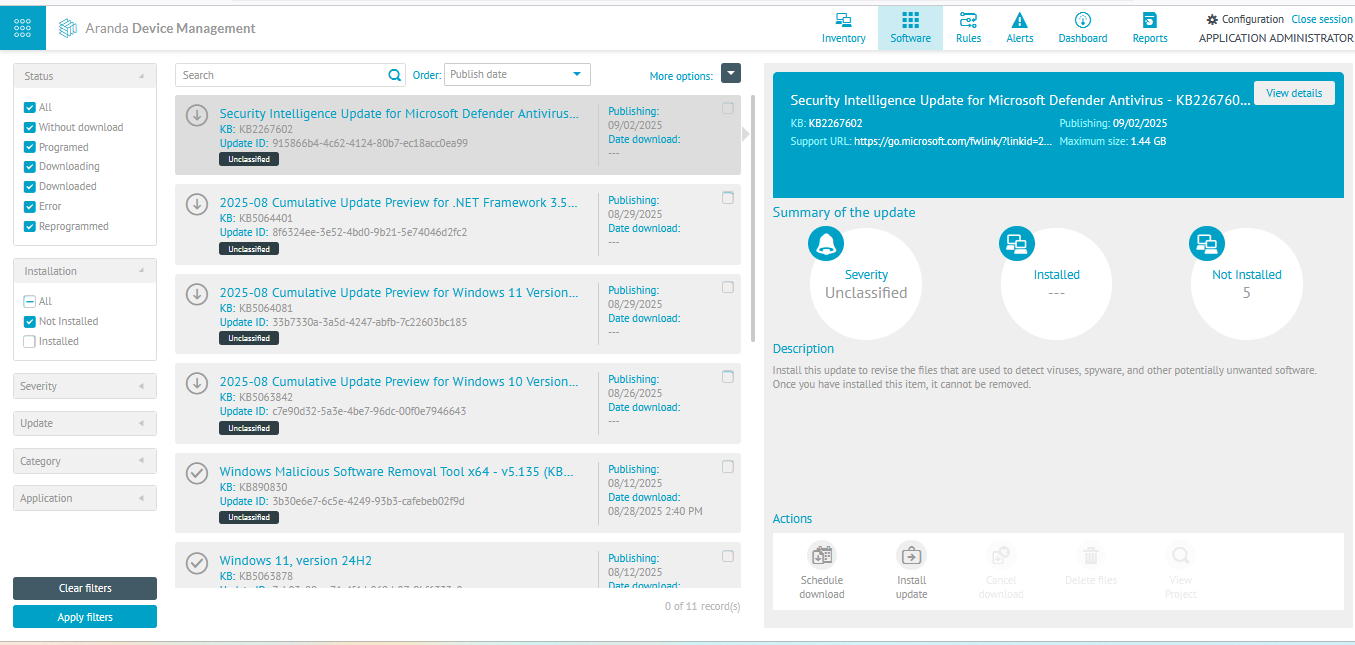Uncheck the Downloading status filter
Image resolution: width=1355 pixels, height=645 pixels.
(x=30, y=166)
